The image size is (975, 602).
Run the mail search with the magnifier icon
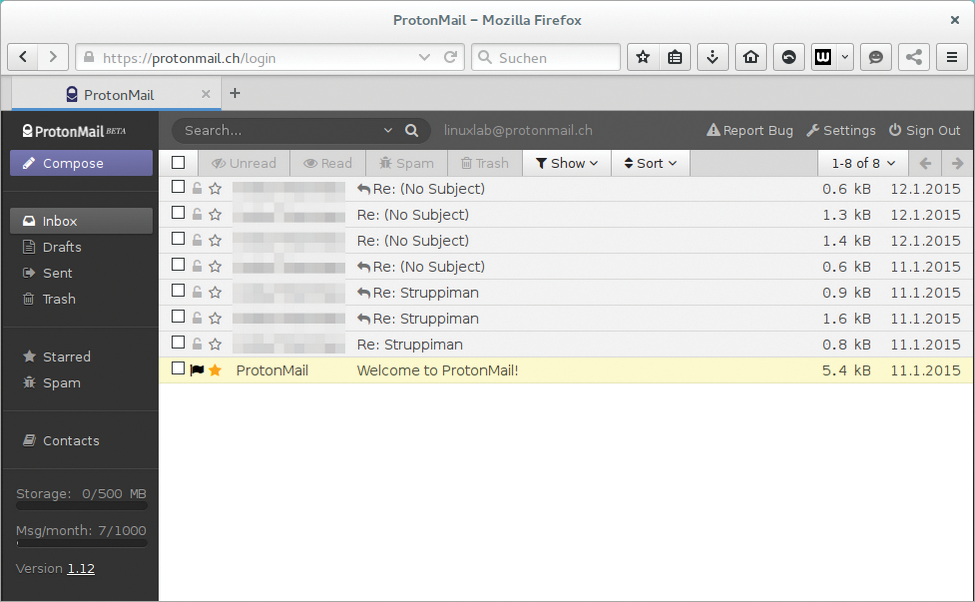tap(411, 130)
